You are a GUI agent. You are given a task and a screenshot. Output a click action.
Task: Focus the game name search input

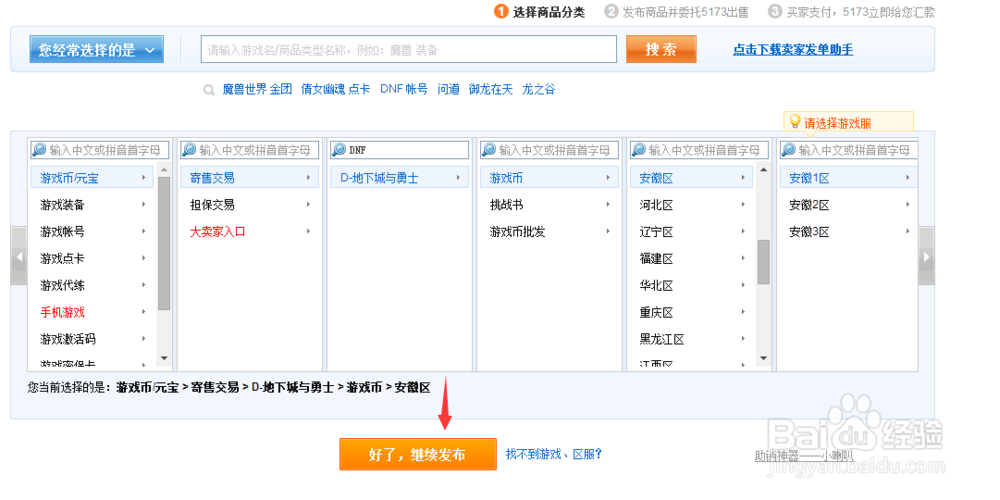[409, 49]
